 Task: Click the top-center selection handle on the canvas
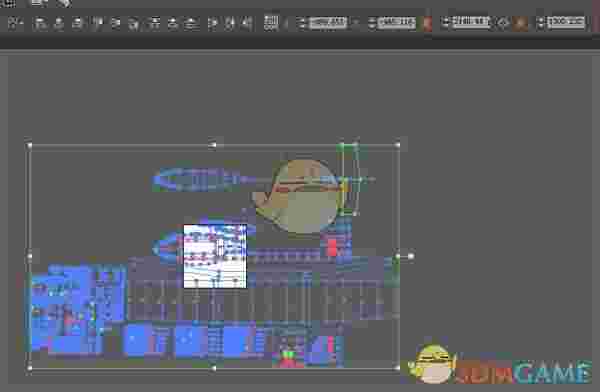click(214, 145)
